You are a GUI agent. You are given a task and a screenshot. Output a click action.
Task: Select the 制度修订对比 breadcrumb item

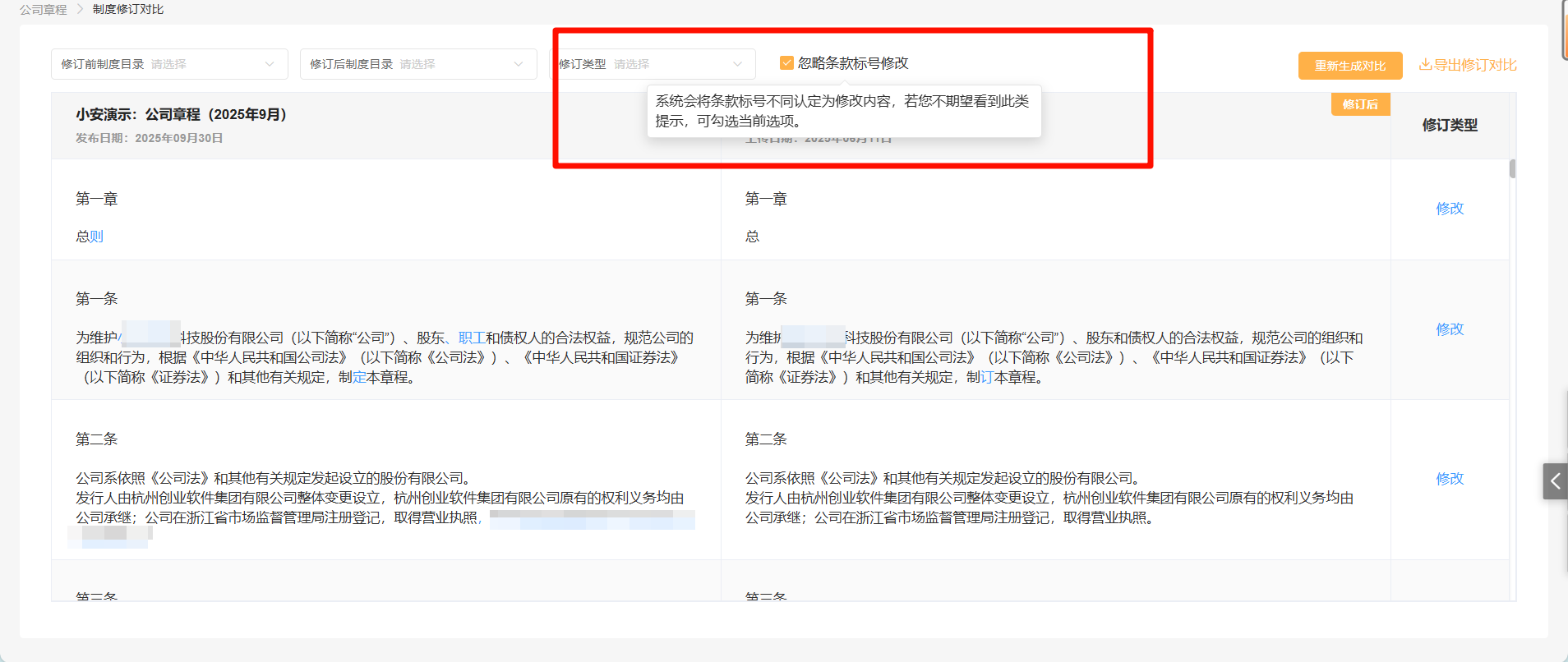[128, 10]
